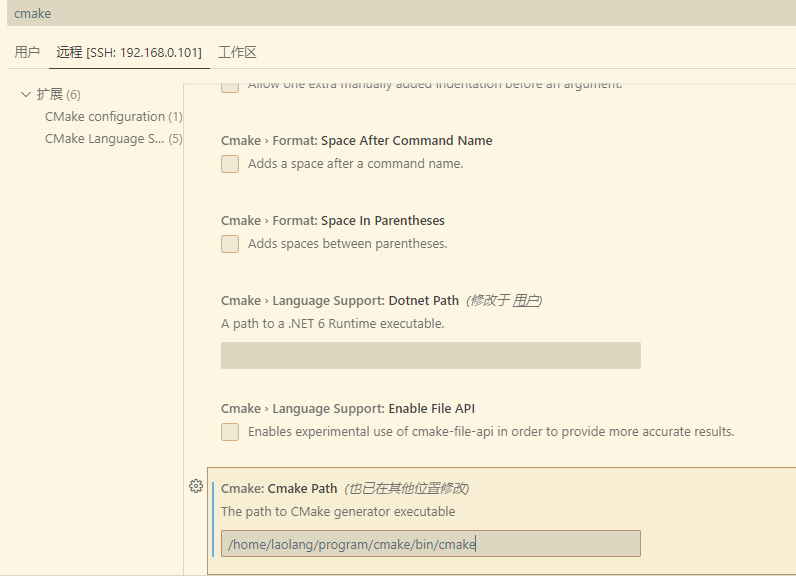Viewport: 796px width, 576px height.
Task: Select CMake configuration (1) in the tree
Action: pos(113,117)
